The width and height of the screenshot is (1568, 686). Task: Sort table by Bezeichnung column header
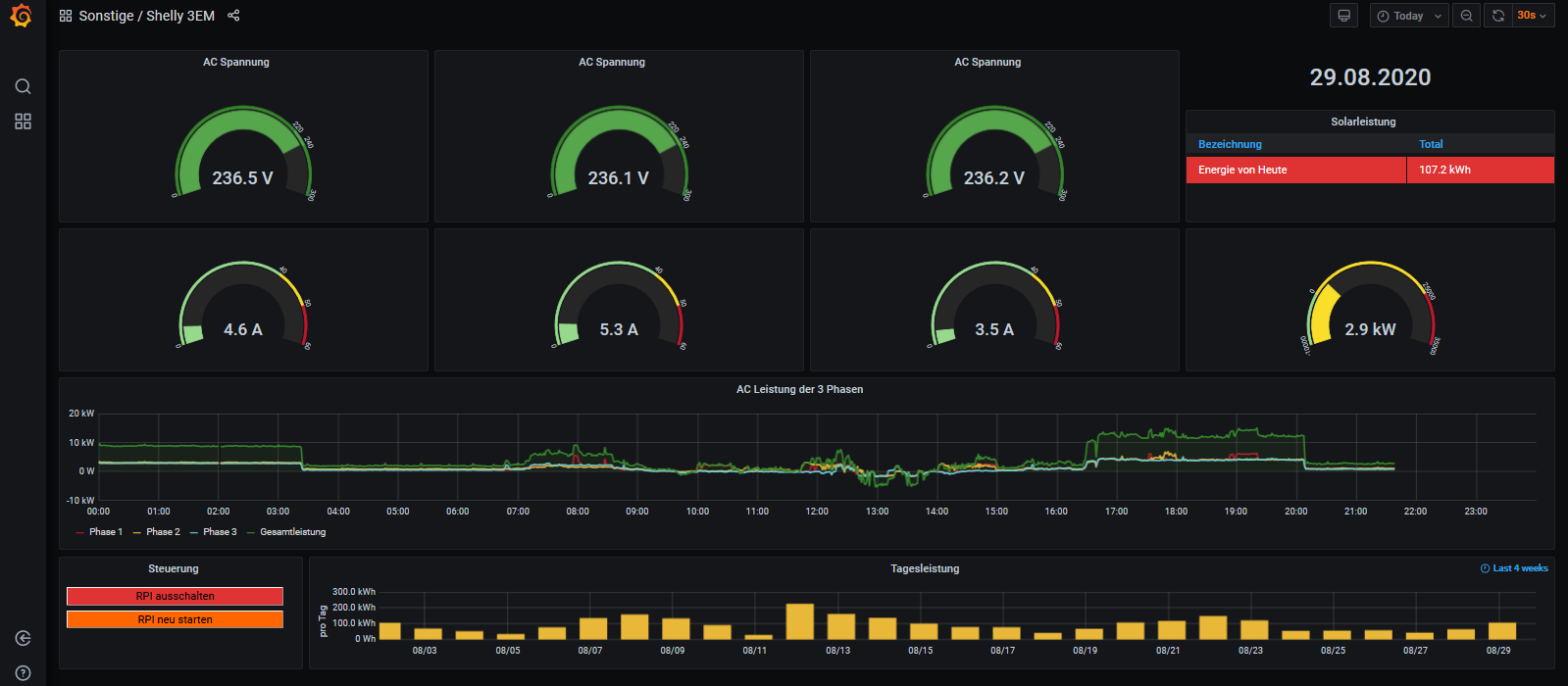(x=1230, y=144)
